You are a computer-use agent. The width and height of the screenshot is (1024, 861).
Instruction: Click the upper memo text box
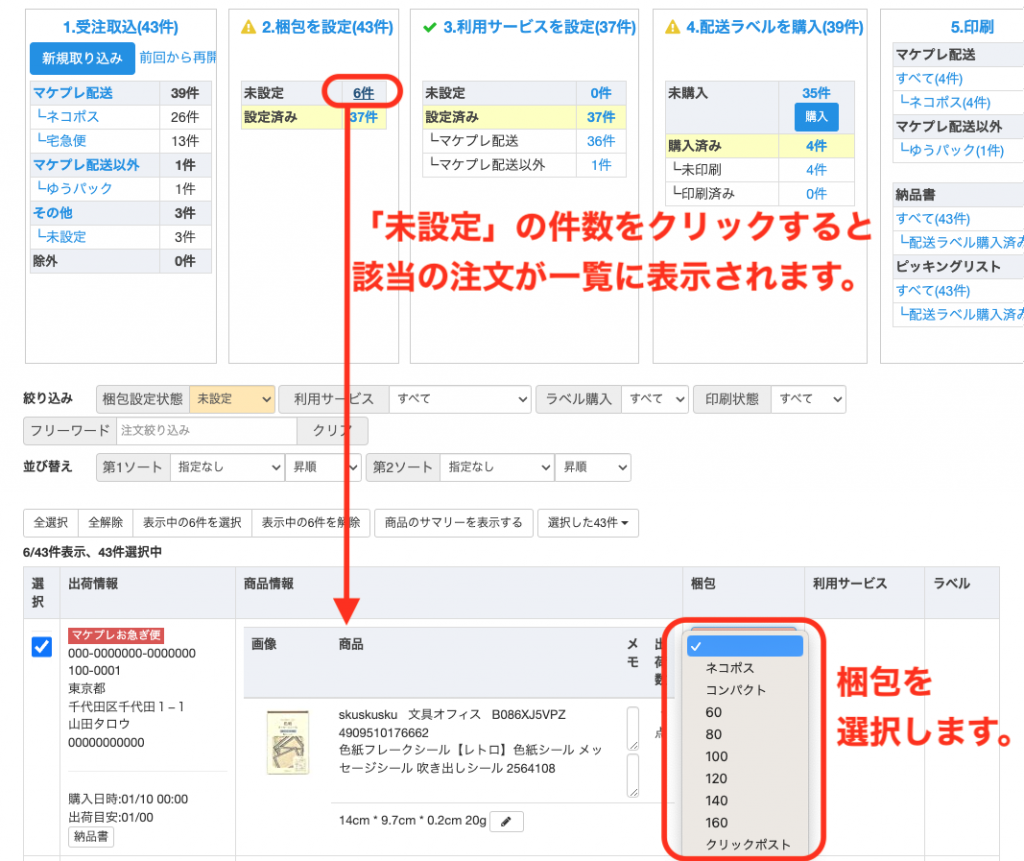click(x=633, y=728)
